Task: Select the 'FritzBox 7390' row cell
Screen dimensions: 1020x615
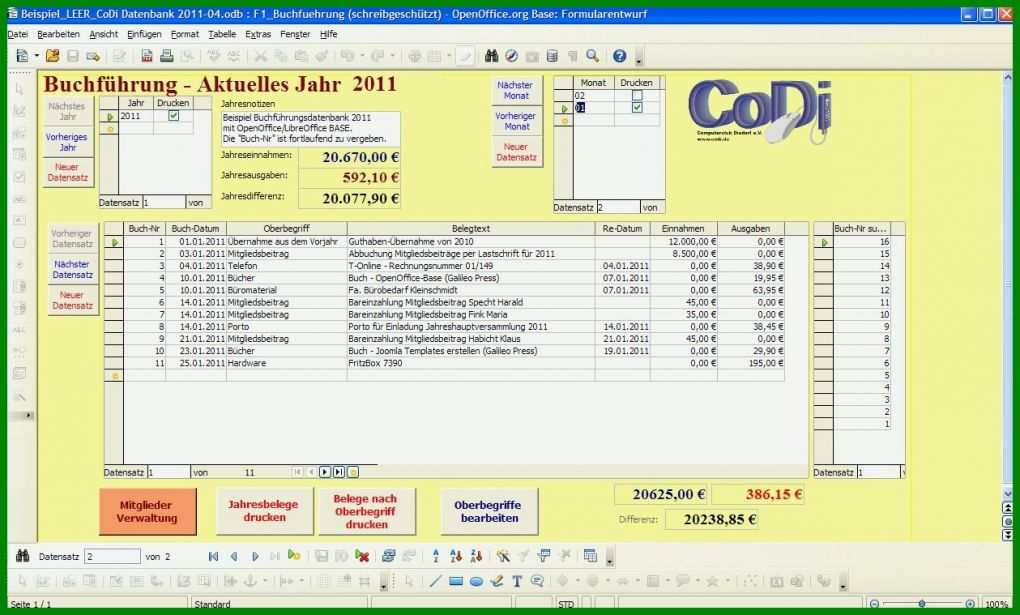Action: pos(471,363)
